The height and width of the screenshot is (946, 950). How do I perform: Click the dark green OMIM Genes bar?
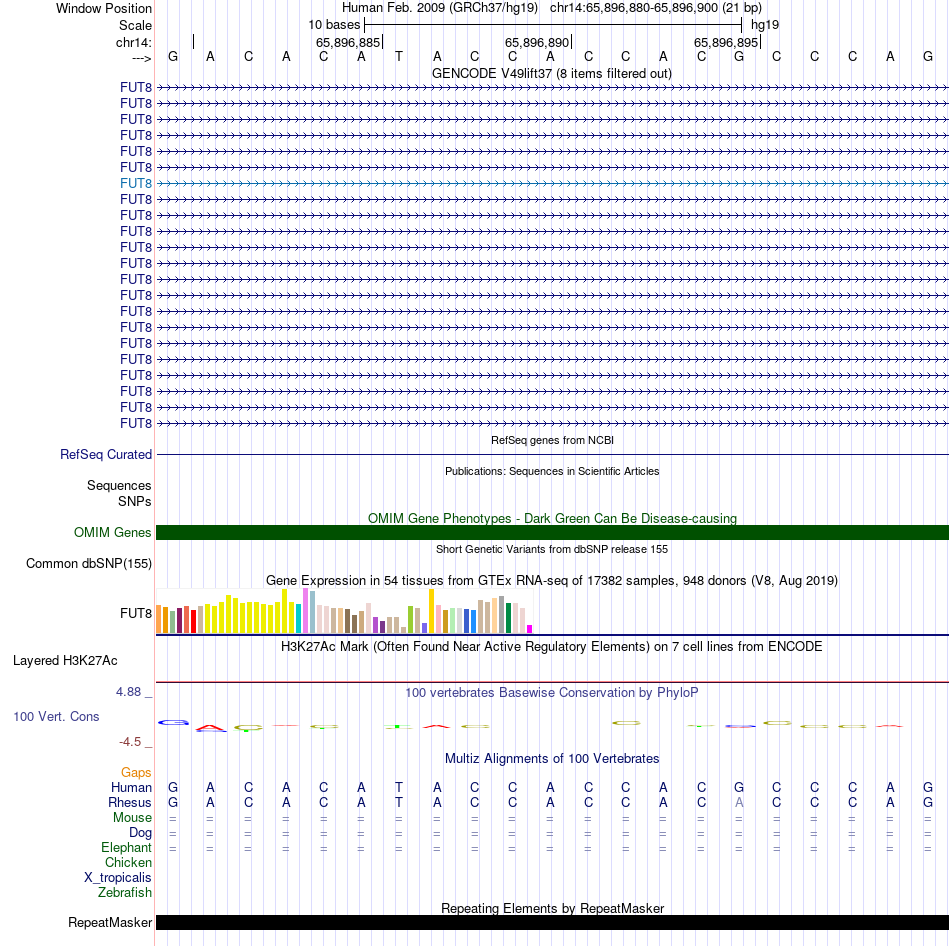[552, 532]
